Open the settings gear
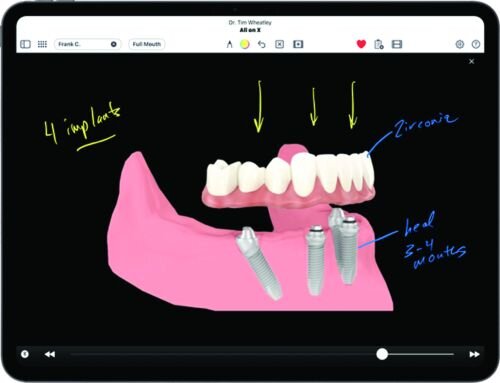This screenshot has height=383, width=500. [x=460, y=44]
